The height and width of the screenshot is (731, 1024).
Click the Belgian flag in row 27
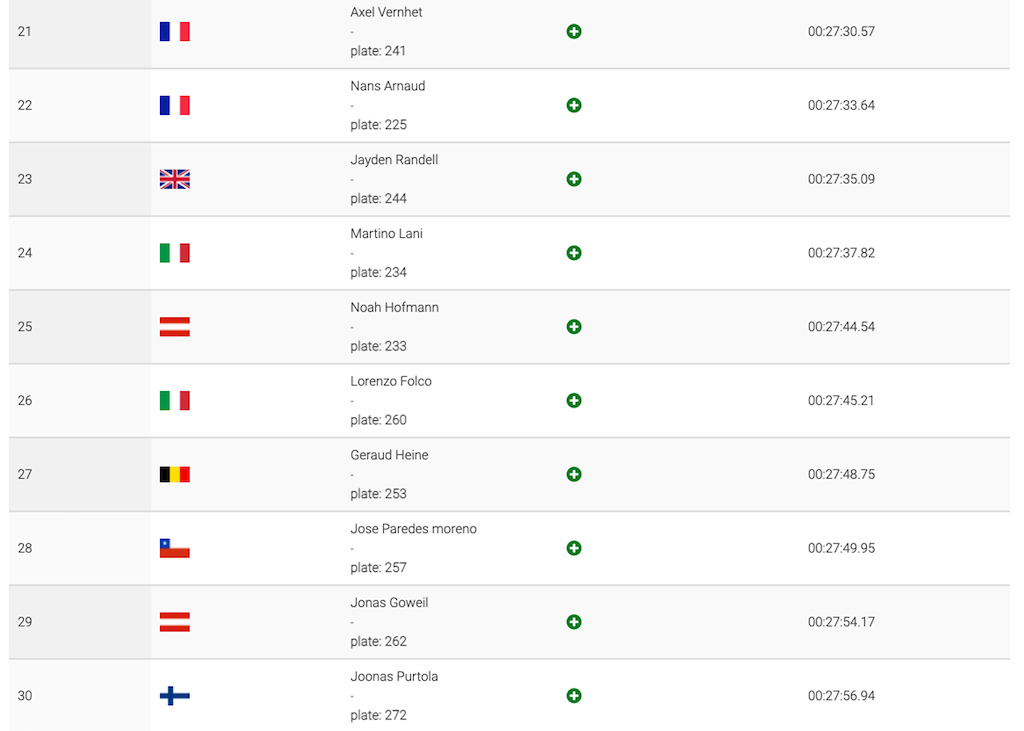[x=174, y=474]
